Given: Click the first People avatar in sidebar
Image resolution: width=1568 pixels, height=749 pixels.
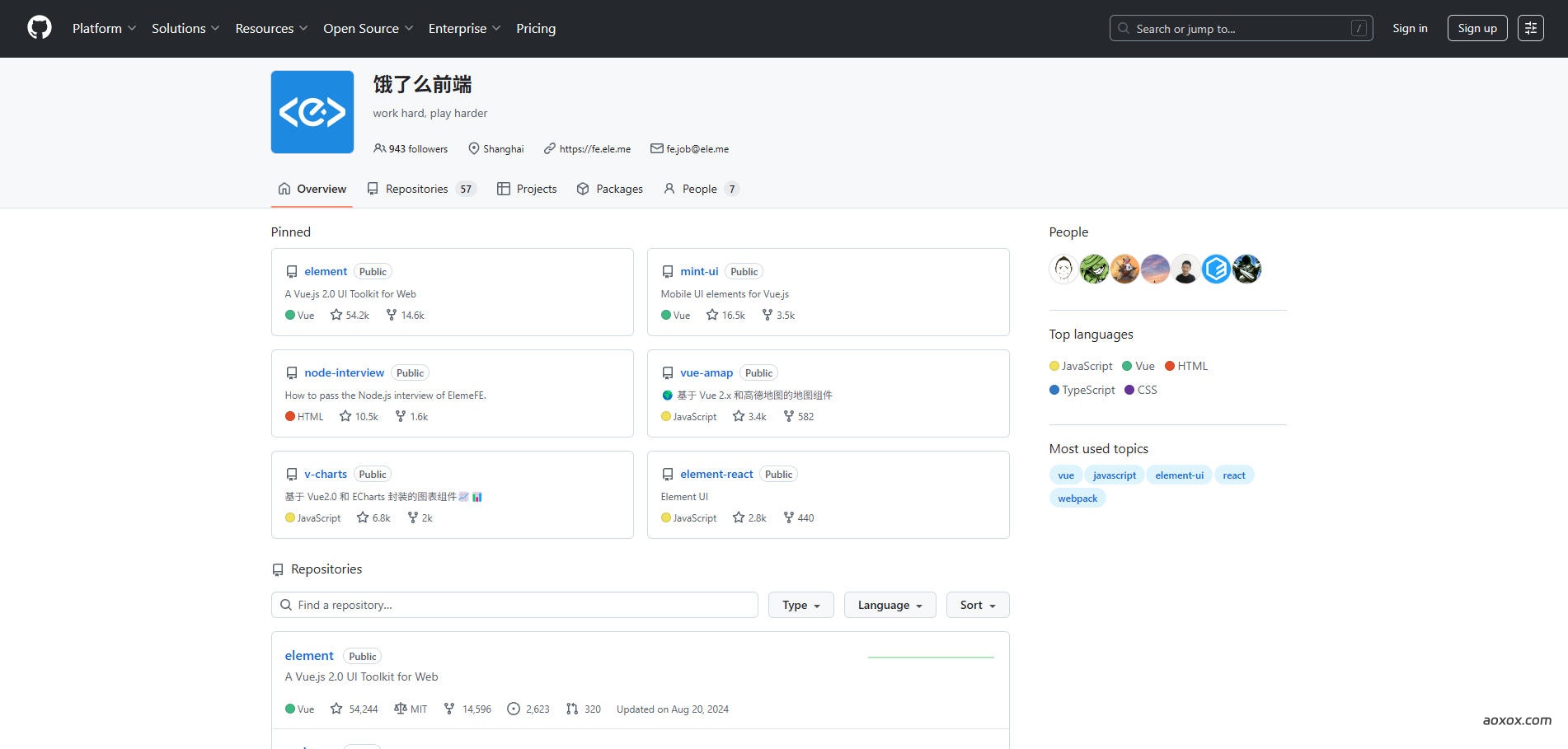Looking at the screenshot, I should coord(1063,269).
